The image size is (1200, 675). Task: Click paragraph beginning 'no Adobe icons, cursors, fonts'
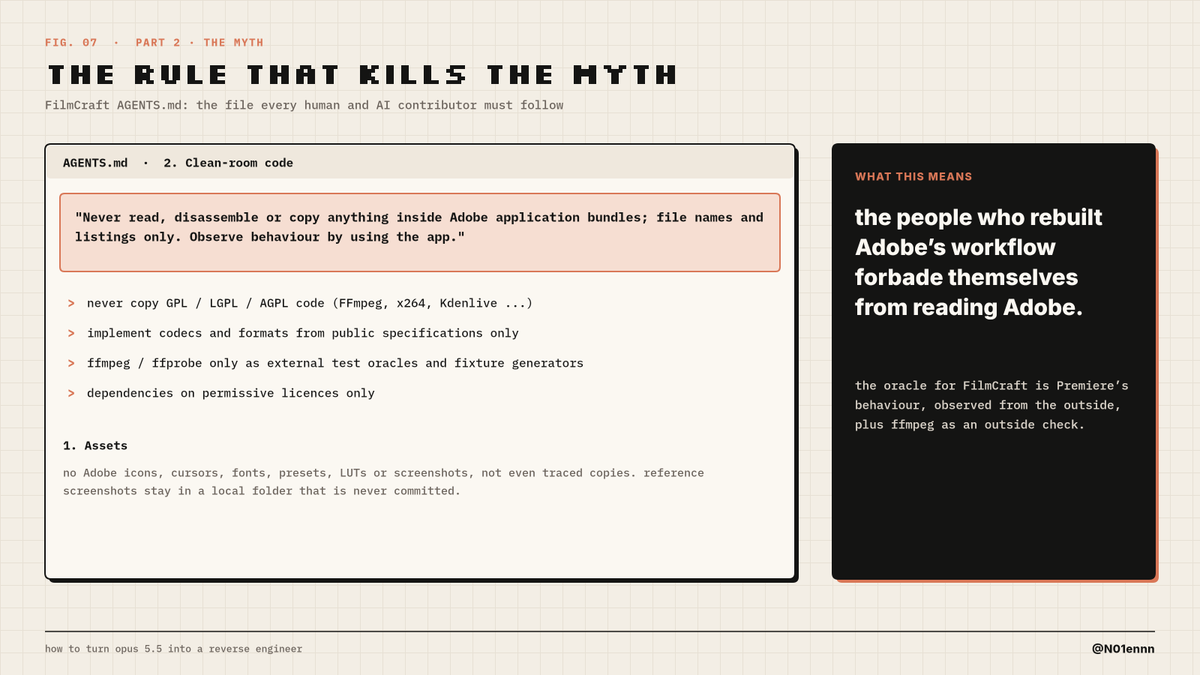[x=383, y=482]
